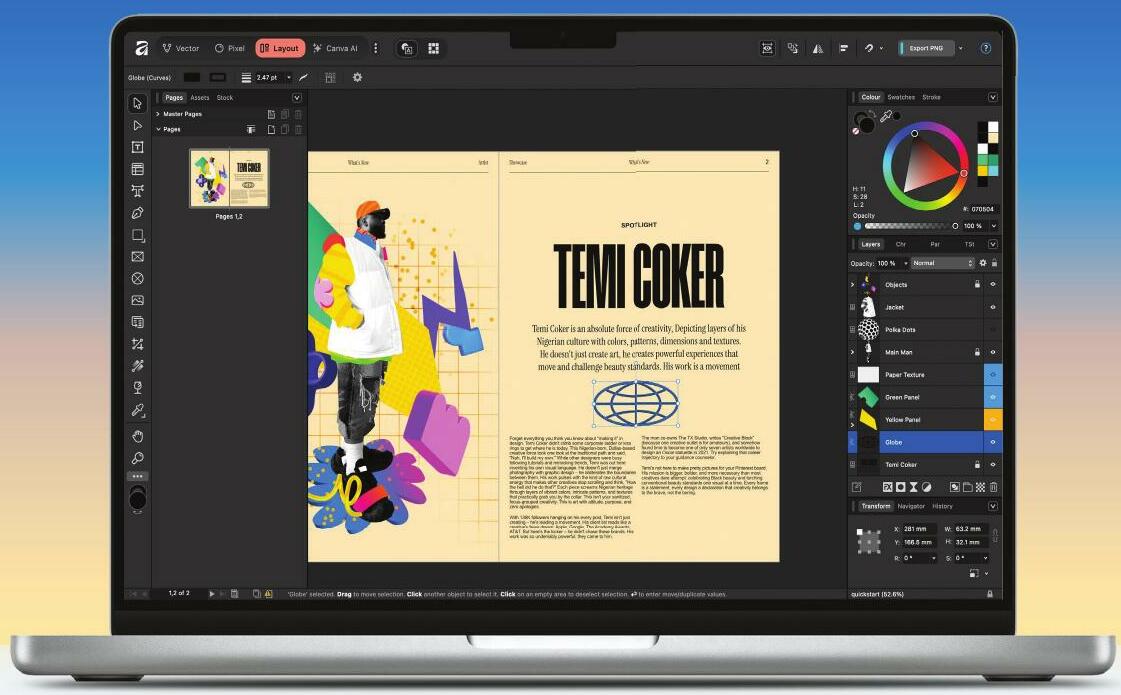The image size is (1121, 695).
Task: Click the fill colour swatch in context toolbar
Action: pyautogui.click(x=192, y=77)
